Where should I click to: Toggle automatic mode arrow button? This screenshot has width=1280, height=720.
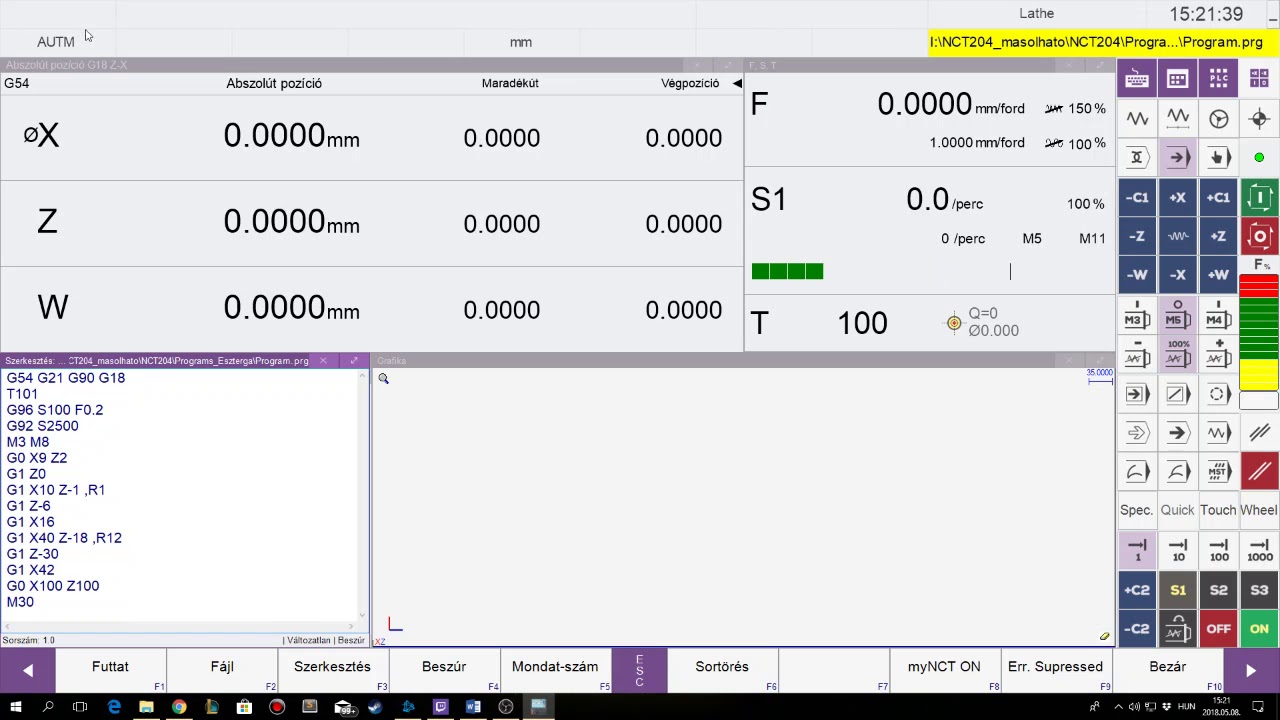tap(1178, 157)
